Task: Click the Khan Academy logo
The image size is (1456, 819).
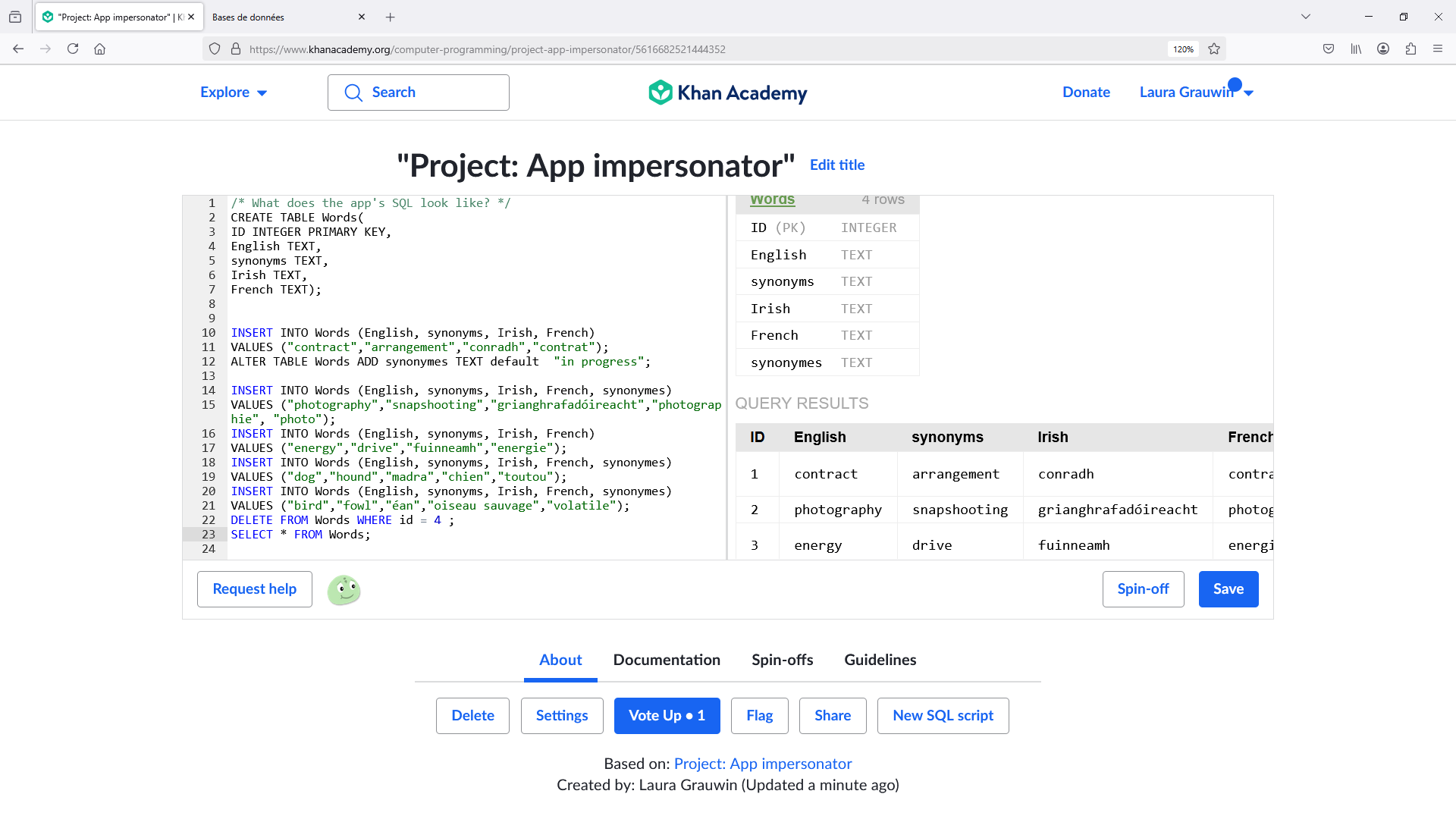Action: pos(727,93)
